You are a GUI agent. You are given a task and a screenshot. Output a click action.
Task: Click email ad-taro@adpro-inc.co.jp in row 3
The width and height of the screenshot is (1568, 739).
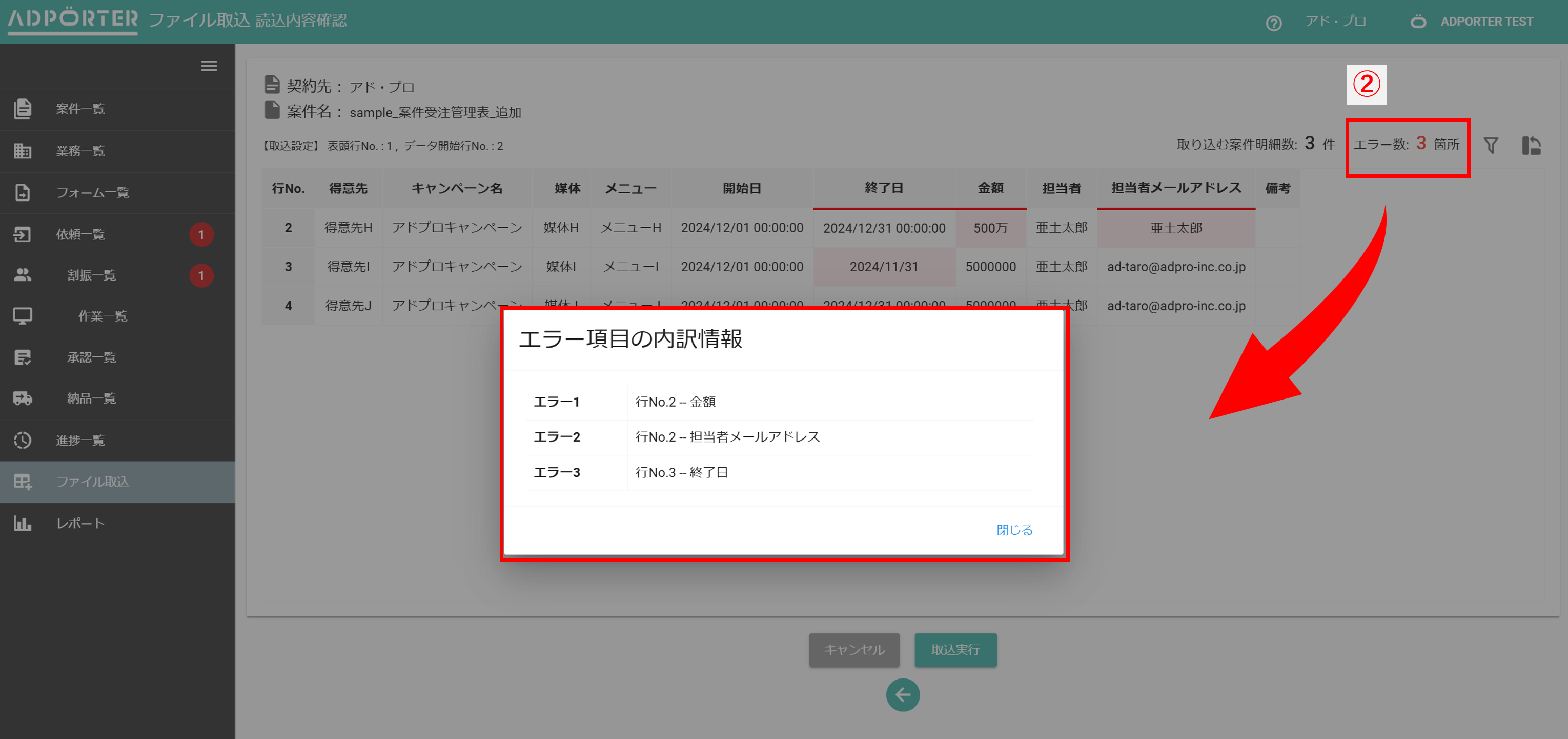click(x=1175, y=267)
